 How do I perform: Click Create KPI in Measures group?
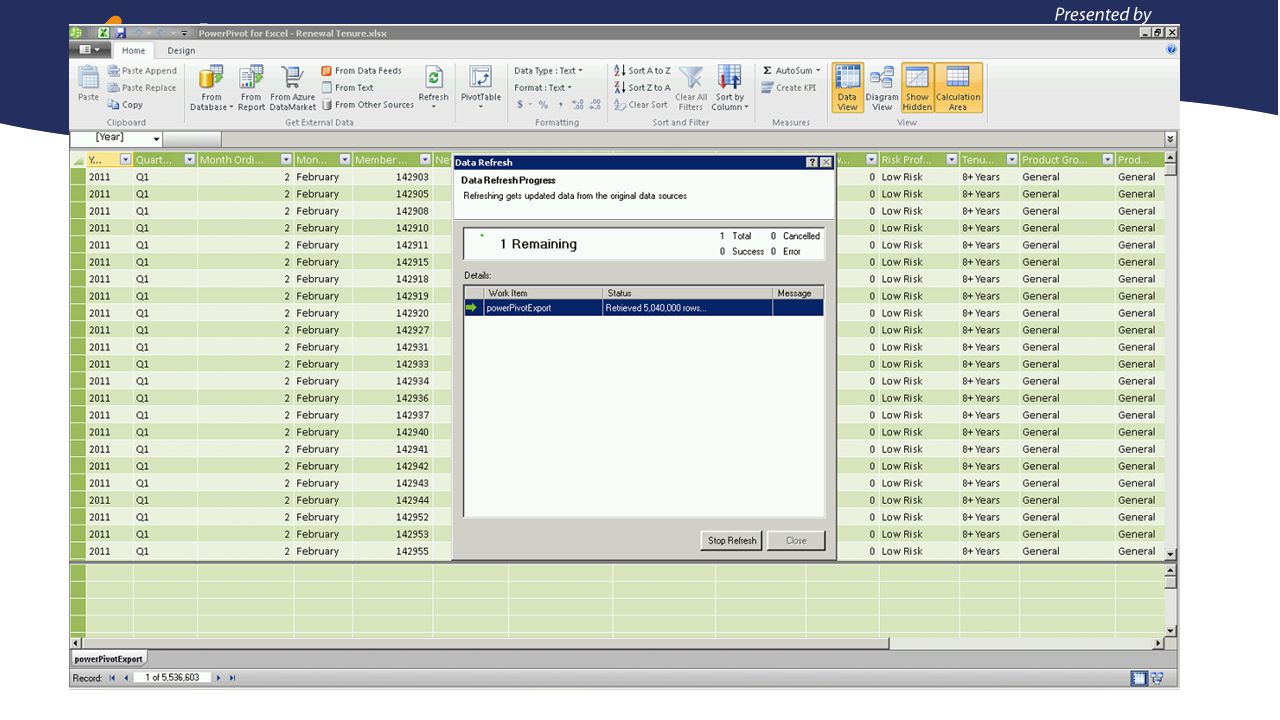pos(789,88)
